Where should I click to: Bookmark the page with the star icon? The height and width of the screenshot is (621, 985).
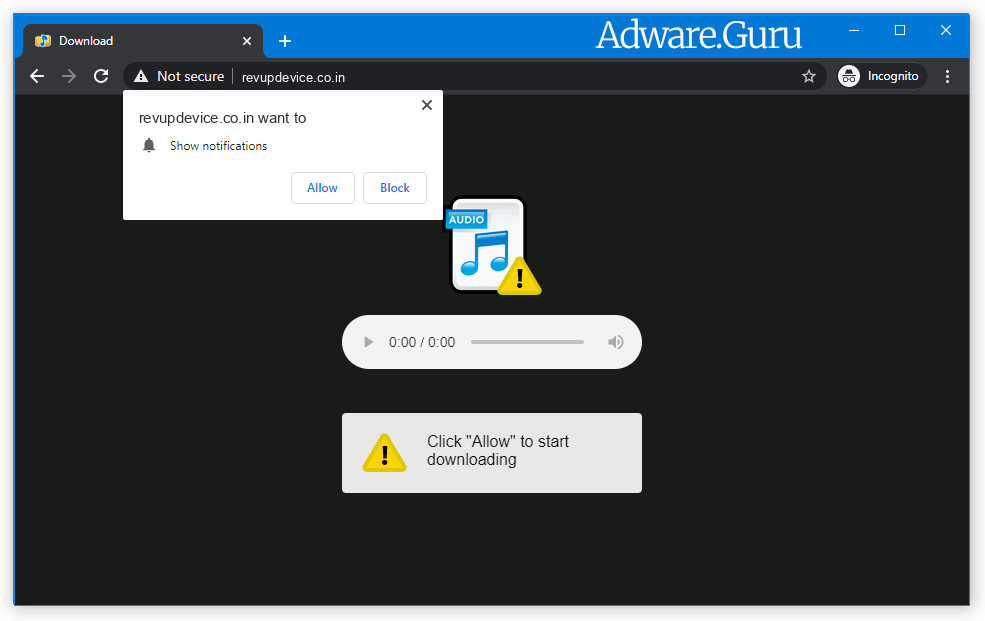pyautogui.click(x=809, y=75)
